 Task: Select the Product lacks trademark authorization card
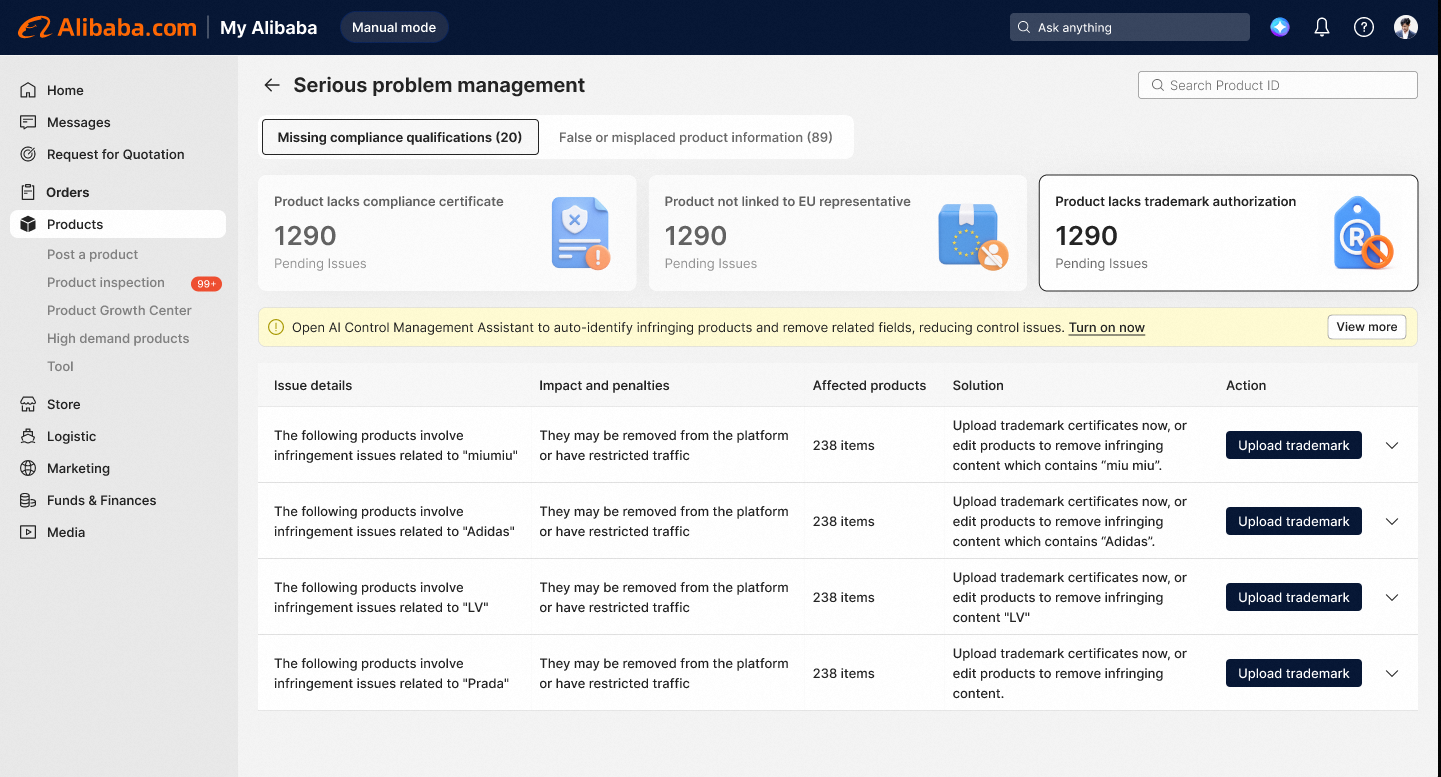1229,233
